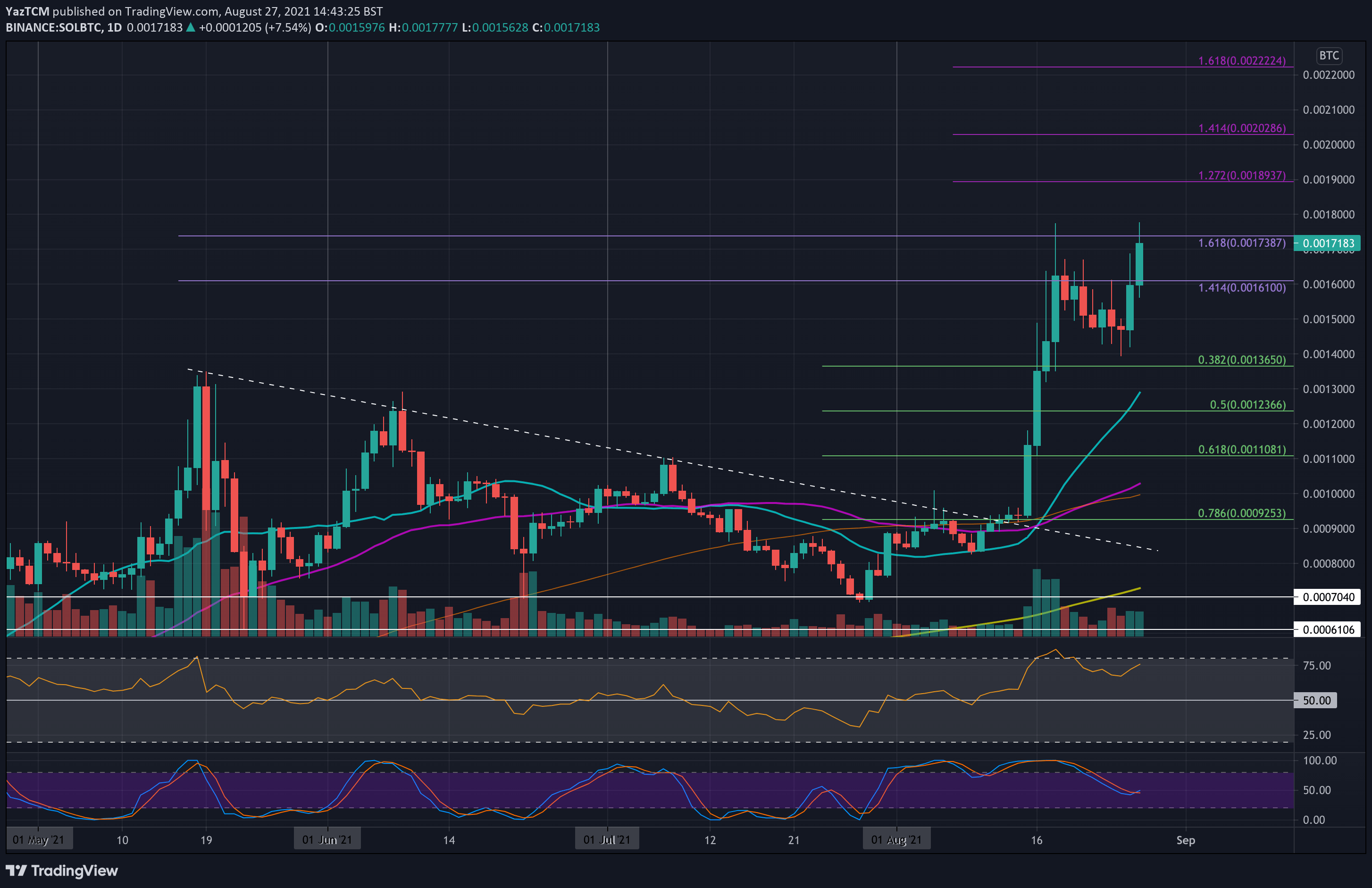This screenshot has width=1372, height=888.
Task: Click the 0.382(0.0013650) retracement label
Action: point(1242,360)
